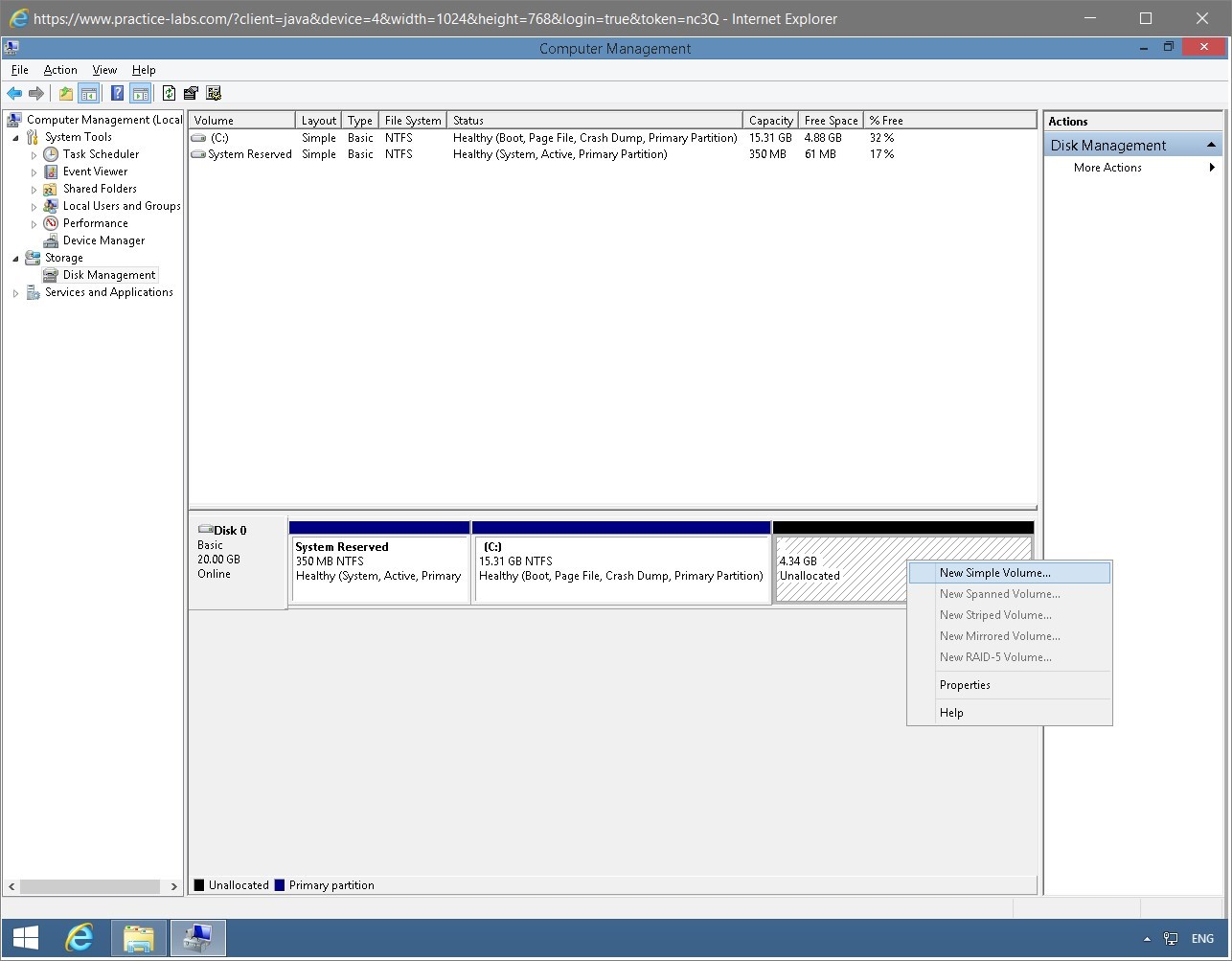Screen dimensions: 1232x961
Task: Click the Properties icon in the toolbar
Action: (x=191, y=93)
